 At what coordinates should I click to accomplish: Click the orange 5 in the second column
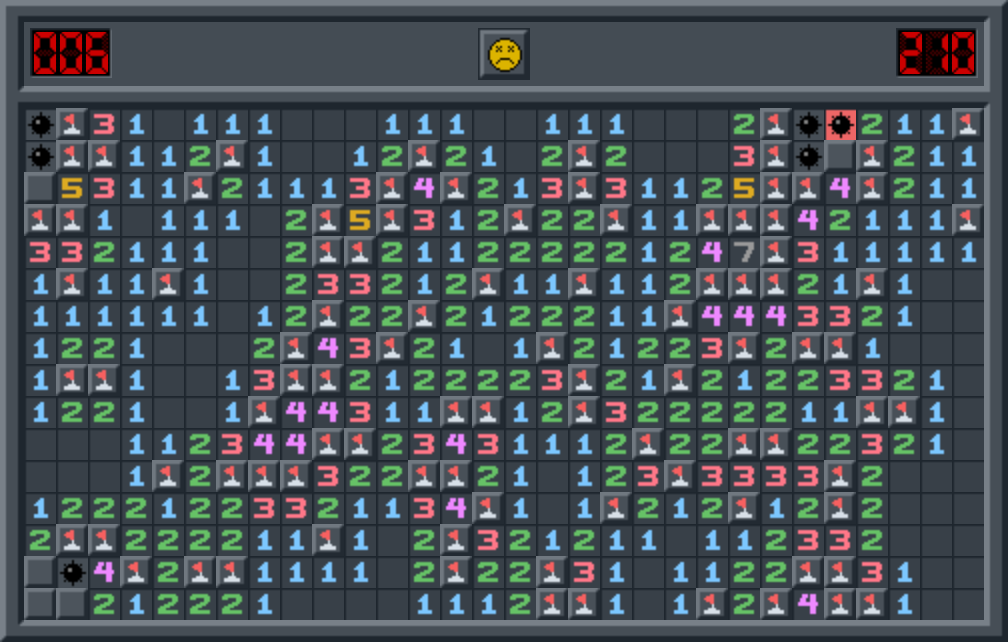[x=72, y=189]
